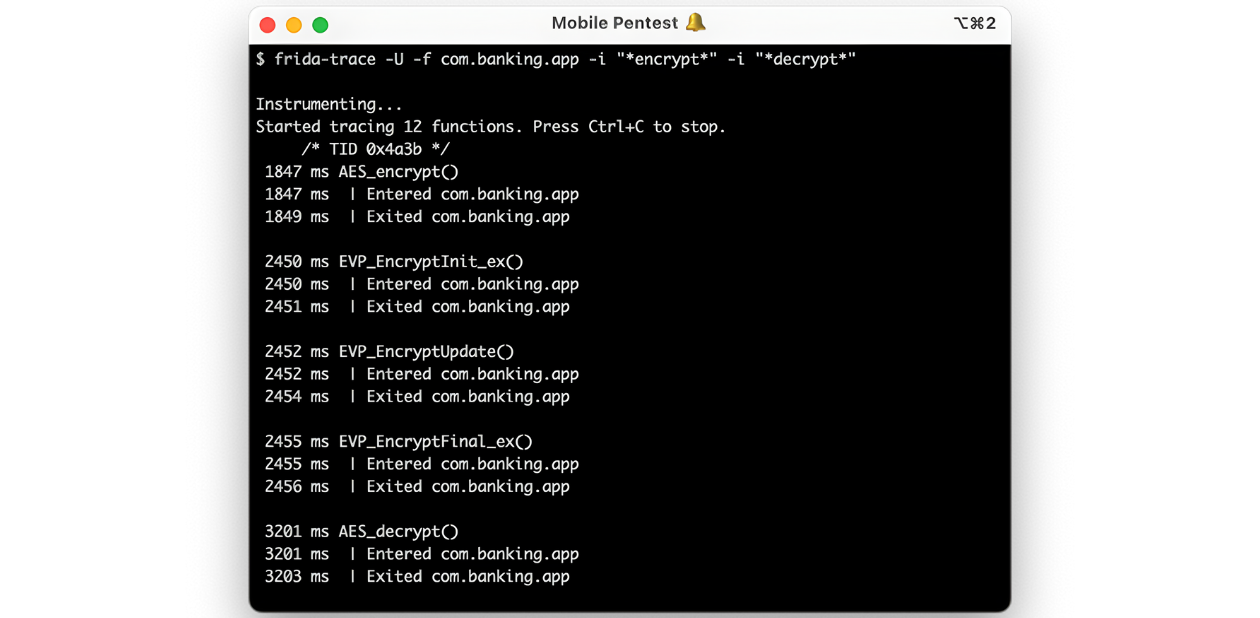Click the AES_decrypt() trace entry
The height and width of the screenshot is (618, 1260).
[398, 531]
